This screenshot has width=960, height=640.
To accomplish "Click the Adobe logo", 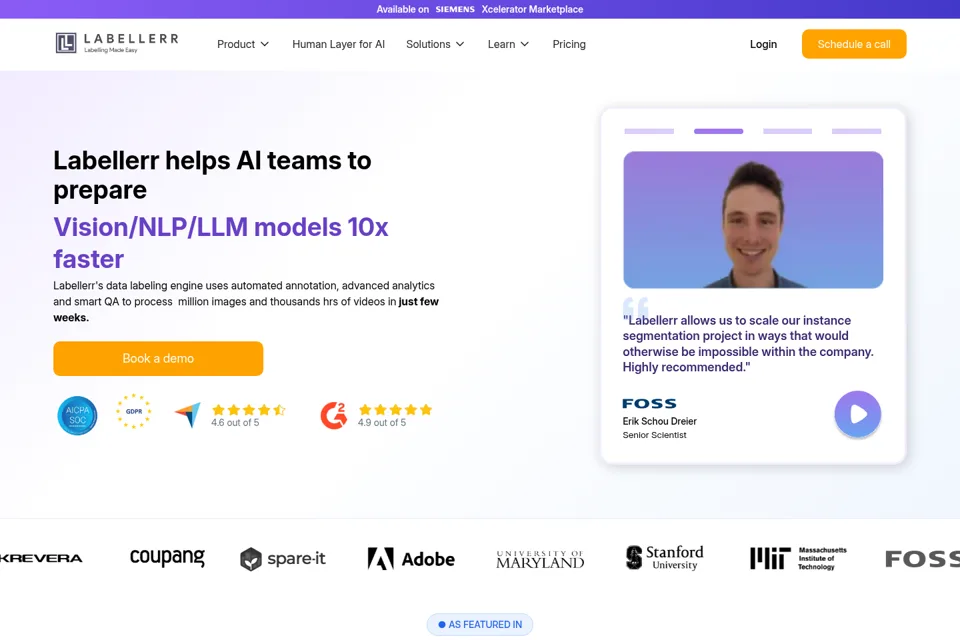I will click(411, 559).
